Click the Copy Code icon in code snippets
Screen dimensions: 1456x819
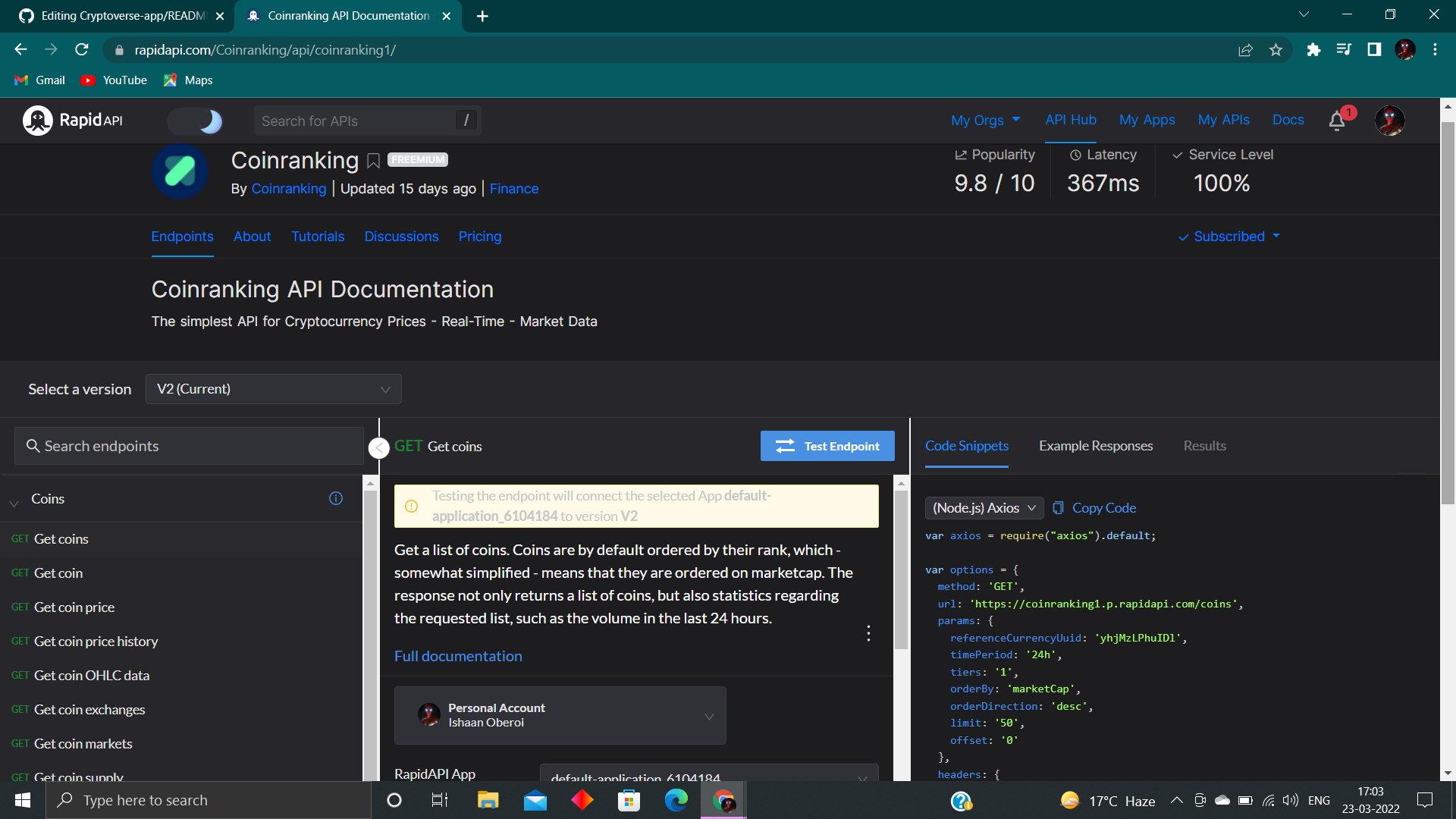[1059, 508]
